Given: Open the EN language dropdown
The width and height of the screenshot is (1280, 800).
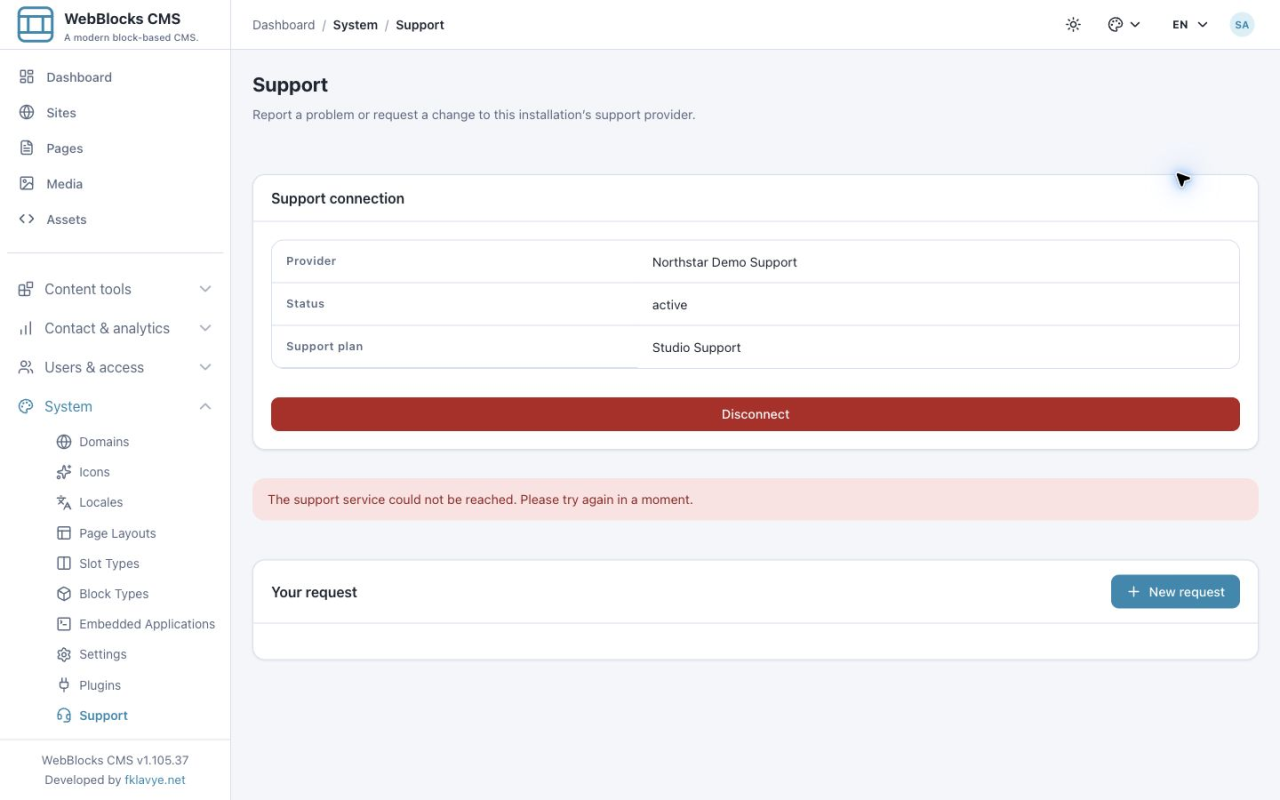Looking at the screenshot, I should (1190, 25).
